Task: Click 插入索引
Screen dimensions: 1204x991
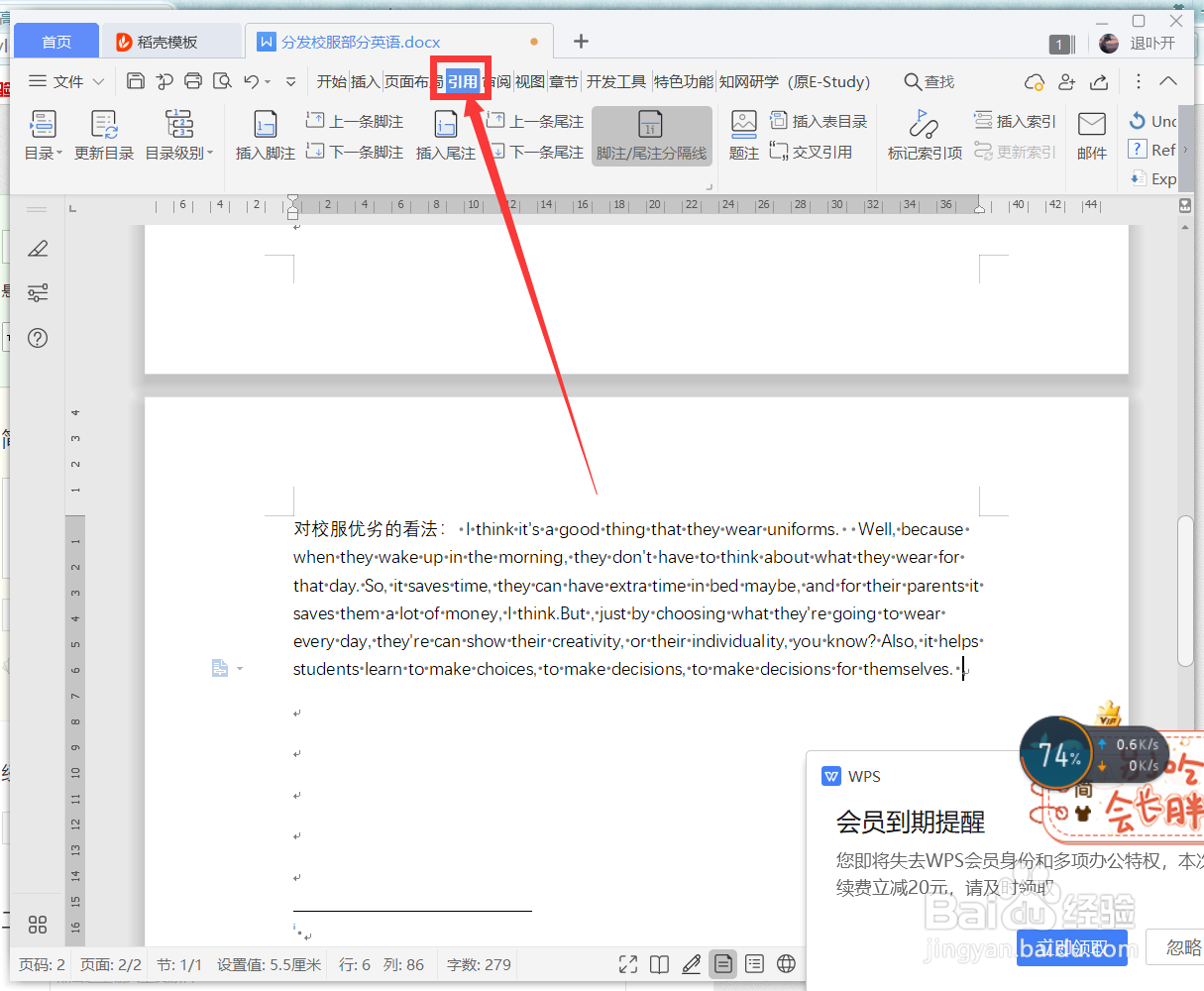Action: pyautogui.click(x=1016, y=121)
